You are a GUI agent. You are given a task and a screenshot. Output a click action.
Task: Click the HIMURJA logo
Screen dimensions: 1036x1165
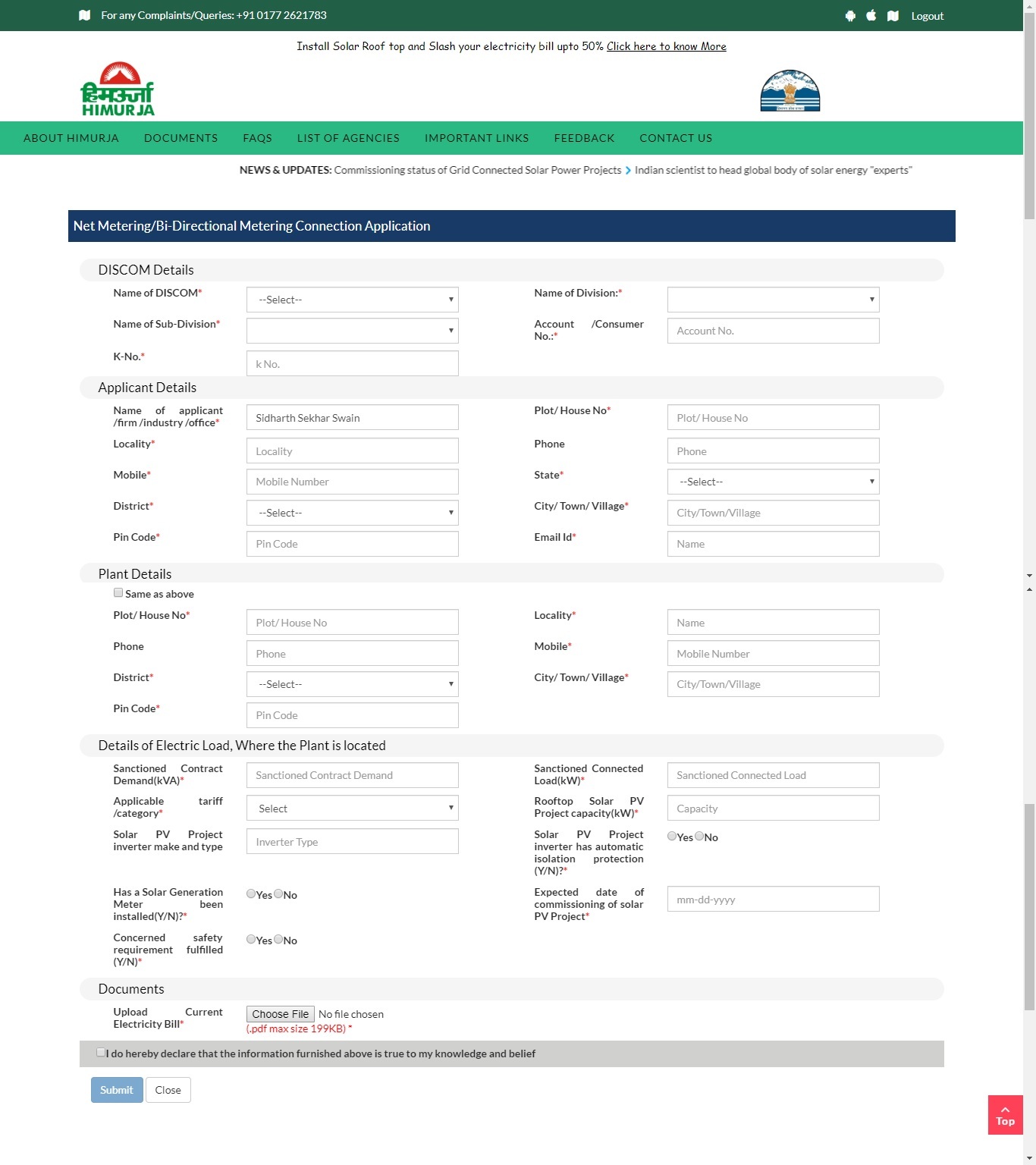click(118, 89)
